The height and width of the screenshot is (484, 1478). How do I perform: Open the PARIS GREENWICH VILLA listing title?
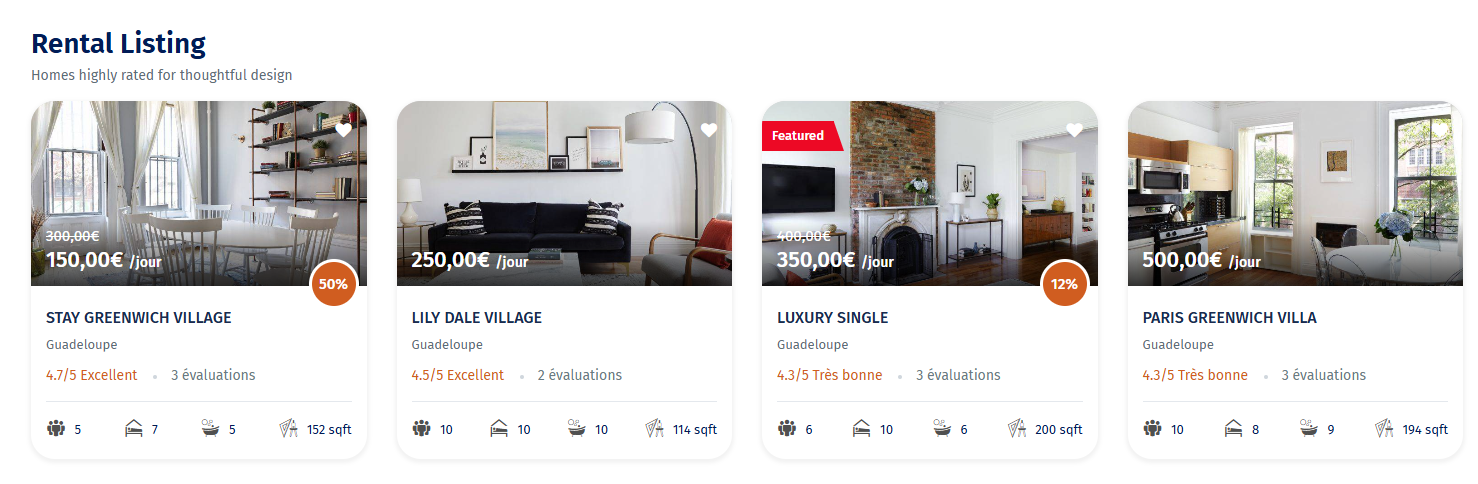(x=1230, y=318)
